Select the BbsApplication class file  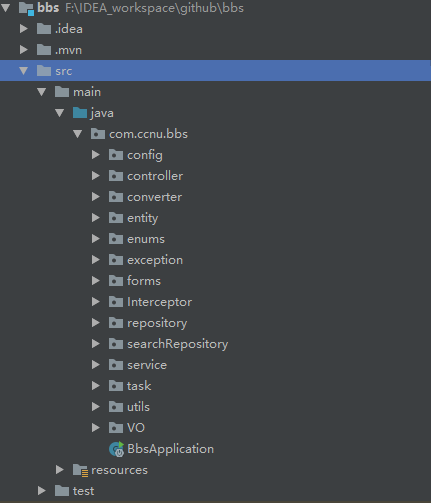click(x=170, y=449)
